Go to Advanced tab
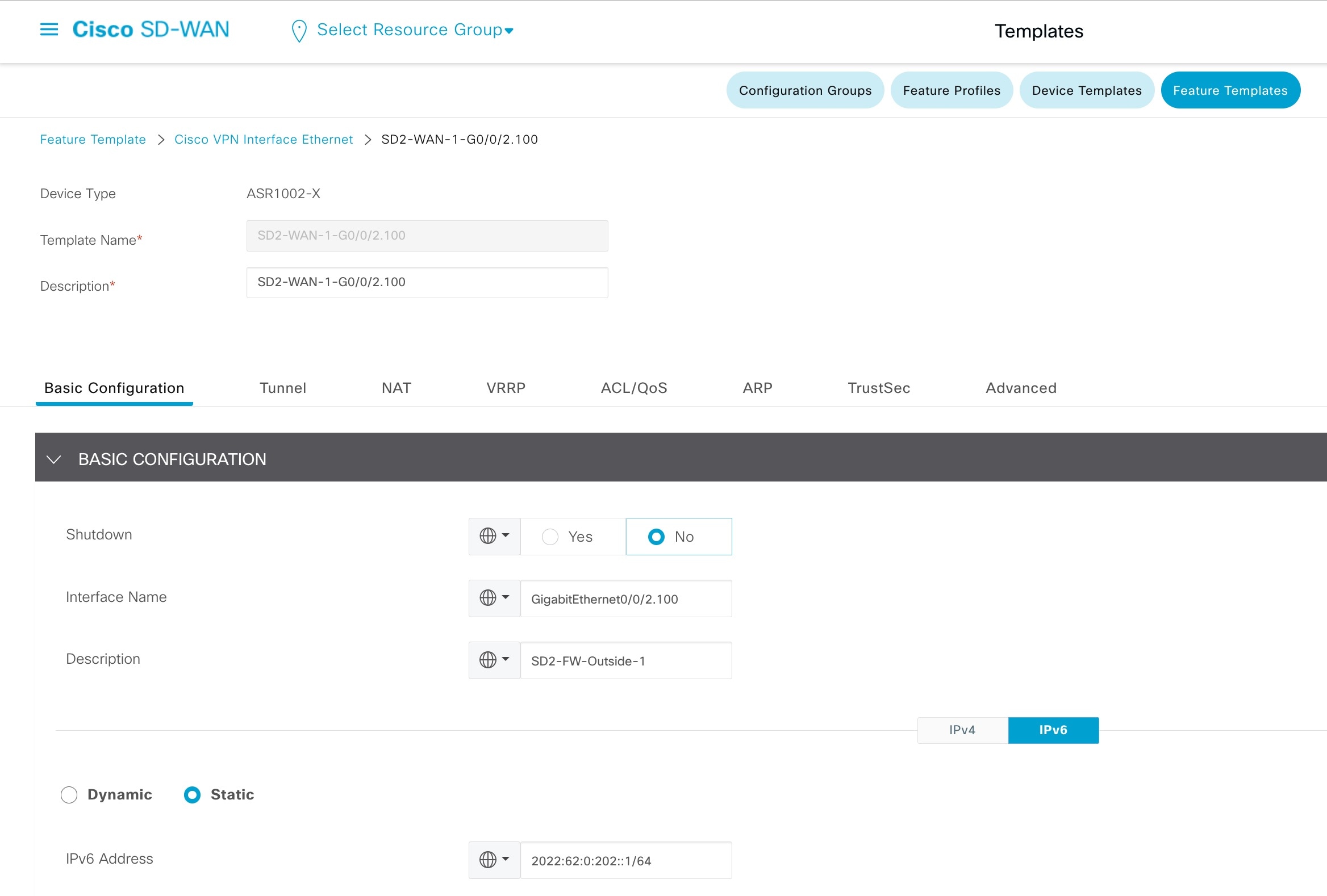 [x=1021, y=388]
